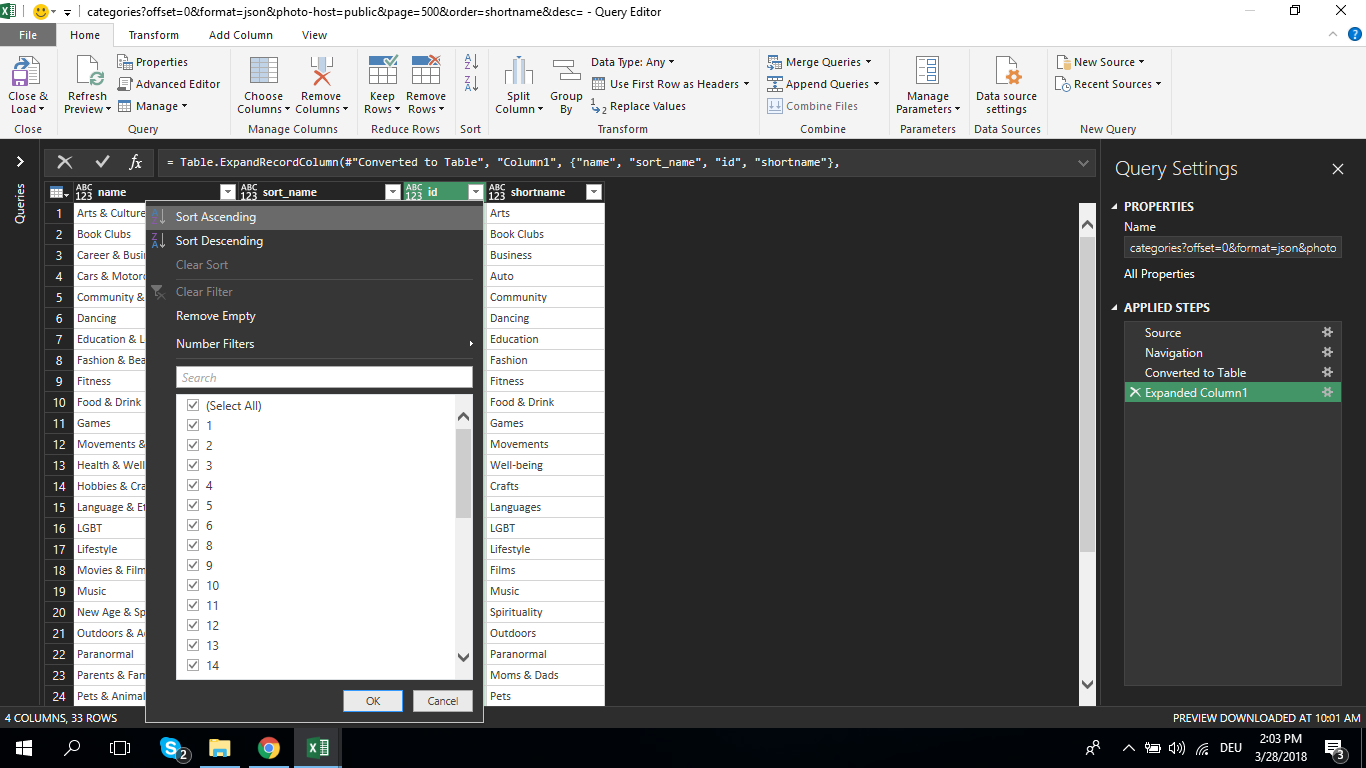The height and width of the screenshot is (768, 1366).
Task: Switch to the Transform ribbon tab
Action: point(153,34)
